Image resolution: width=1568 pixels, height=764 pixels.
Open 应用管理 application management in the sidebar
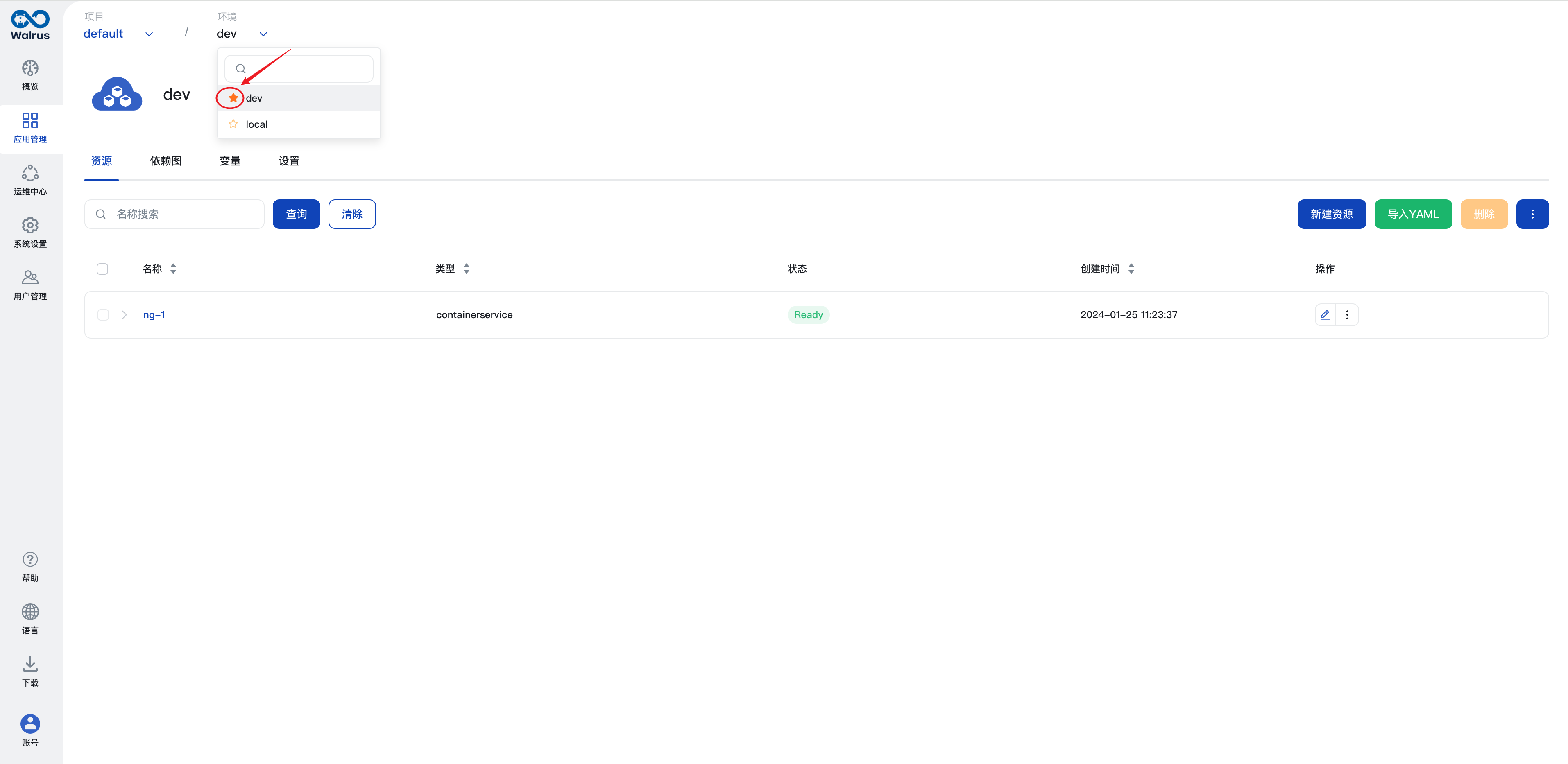pos(30,128)
